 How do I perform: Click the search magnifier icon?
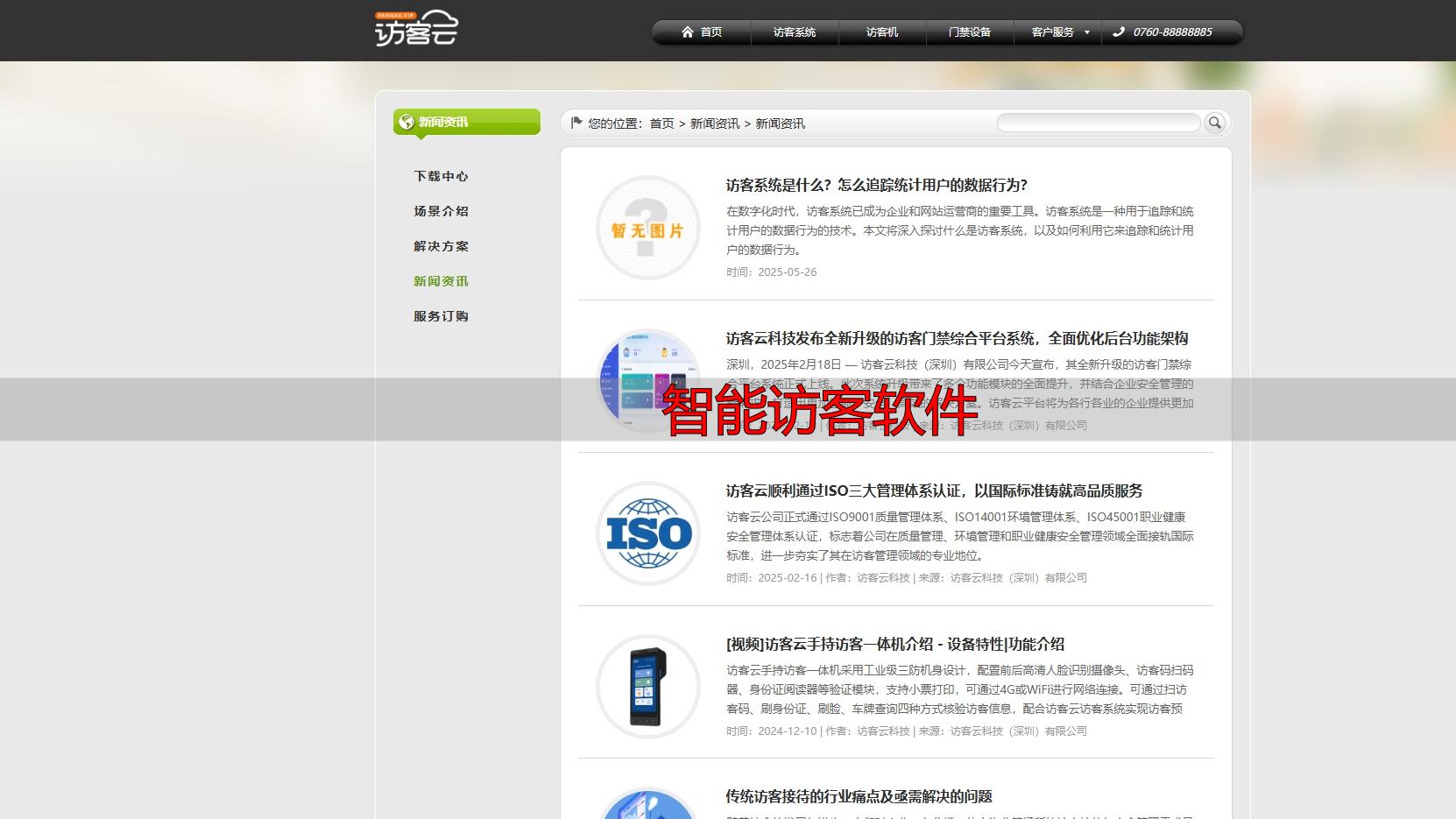pyautogui.click(x=1215, y=123)
